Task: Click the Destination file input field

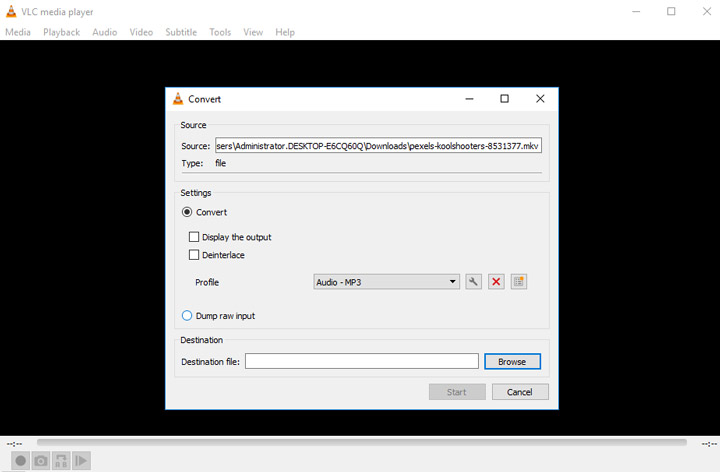Action: click(x=362, y=361)
